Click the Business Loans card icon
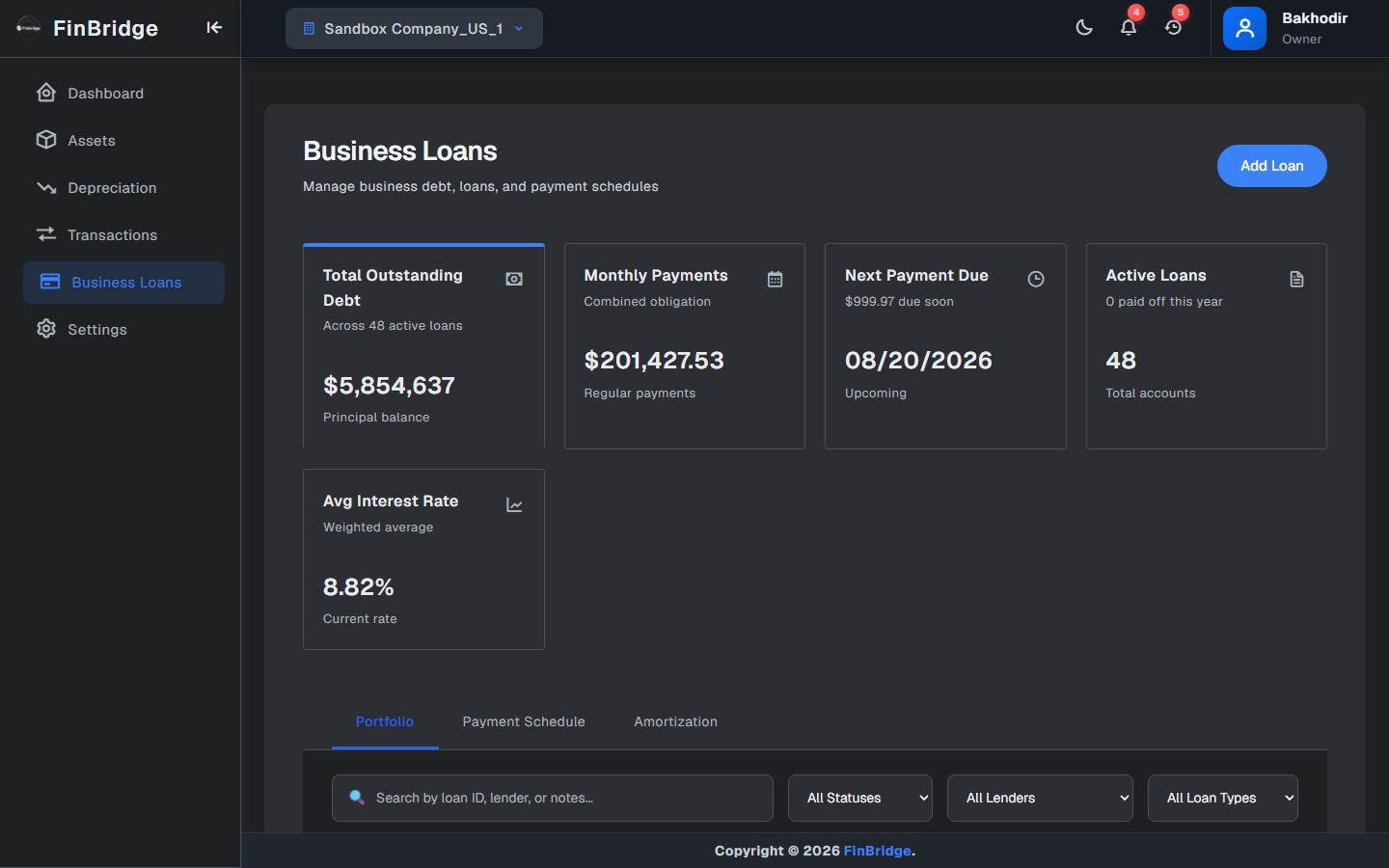Image resolution: width=1389 pixels, height=868 pixels. coord(50,282)
